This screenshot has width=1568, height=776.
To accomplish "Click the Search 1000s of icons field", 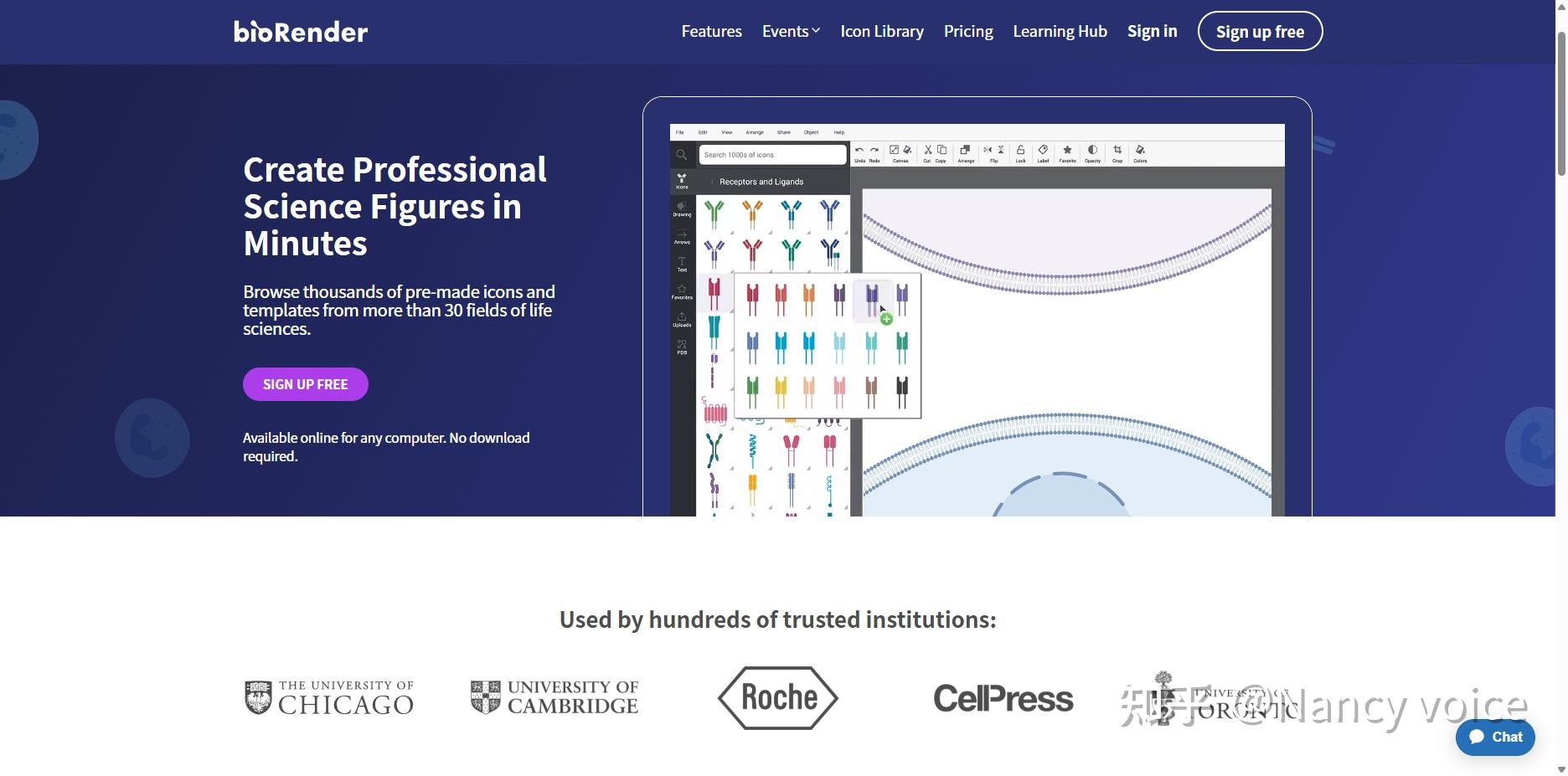I will click(773, 155).
